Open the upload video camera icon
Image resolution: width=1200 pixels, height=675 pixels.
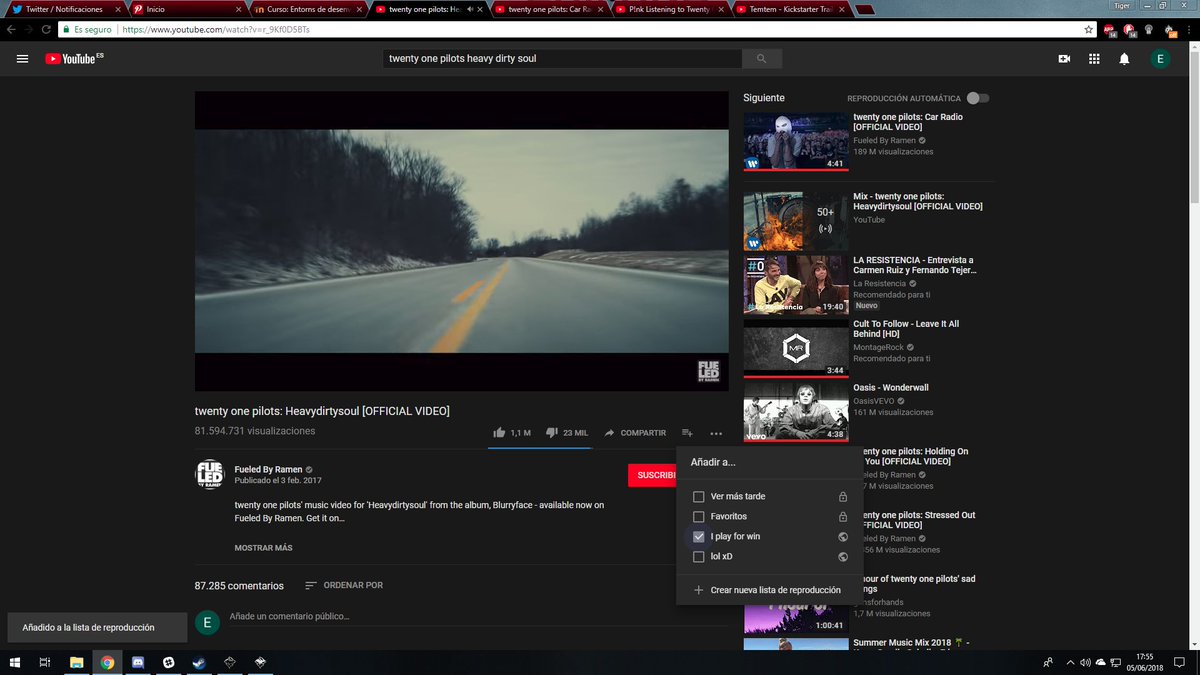click(1064, 59)
